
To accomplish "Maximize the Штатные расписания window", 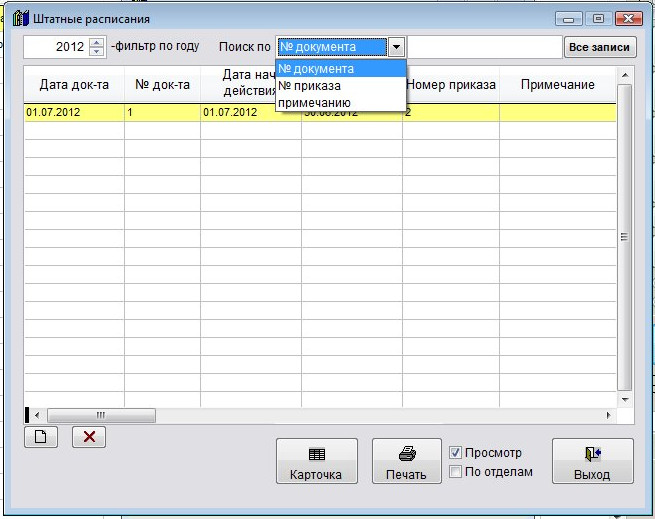I will coord(598,19).
